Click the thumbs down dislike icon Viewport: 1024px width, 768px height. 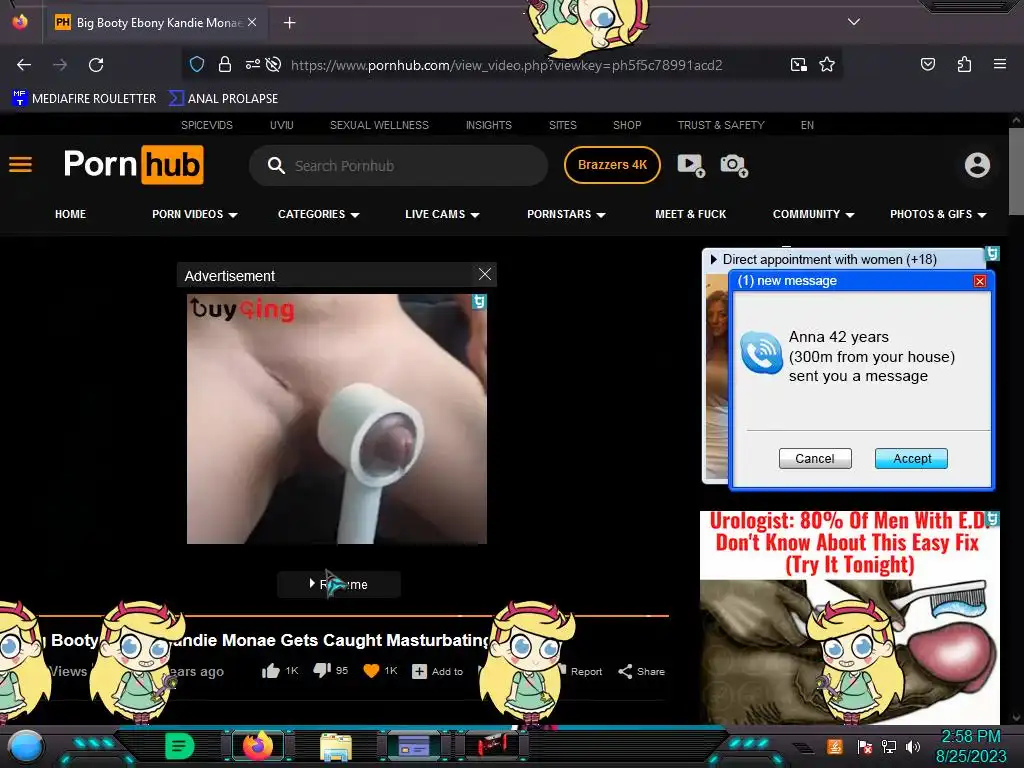(x=322, y=671)
